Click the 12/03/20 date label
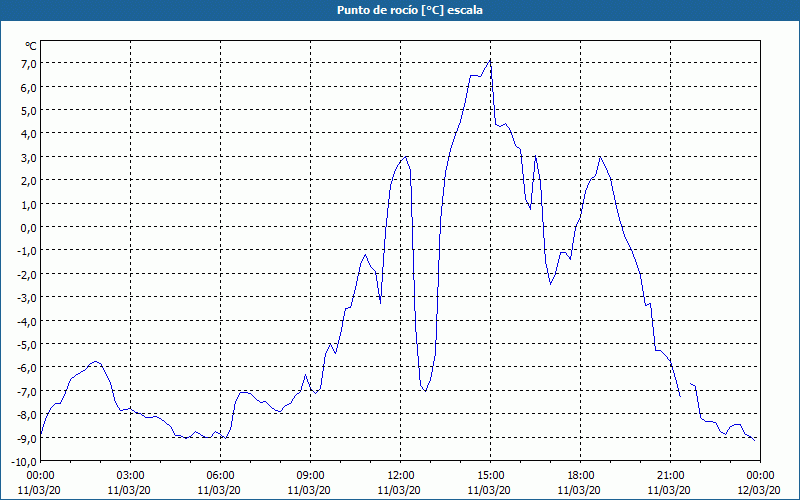Viewport: 800px width, 500px height. click(x=759, y=490)
